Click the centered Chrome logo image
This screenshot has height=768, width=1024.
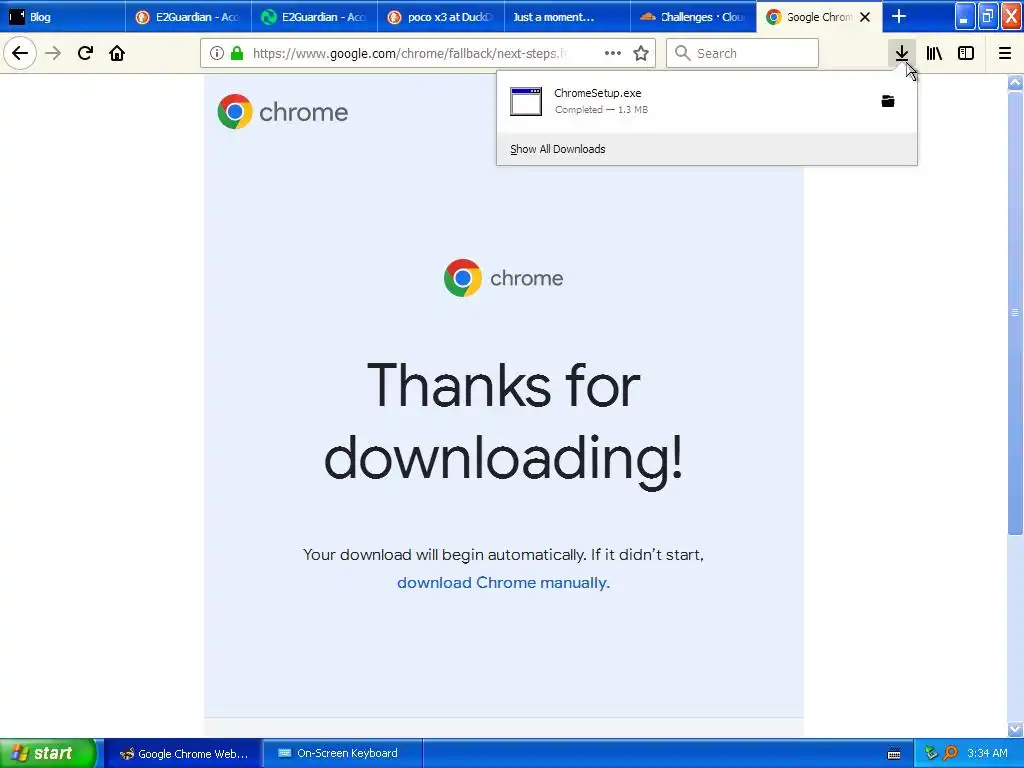(504, 278)
